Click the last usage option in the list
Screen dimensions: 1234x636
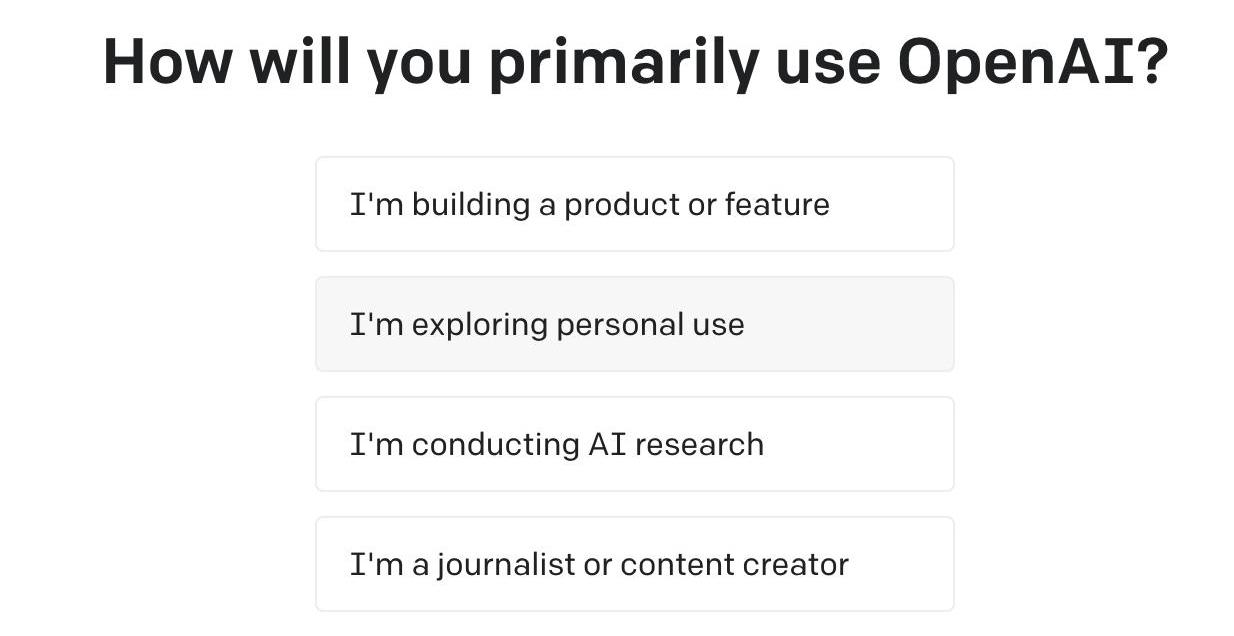pyautogui.click(x=634, y=564)
